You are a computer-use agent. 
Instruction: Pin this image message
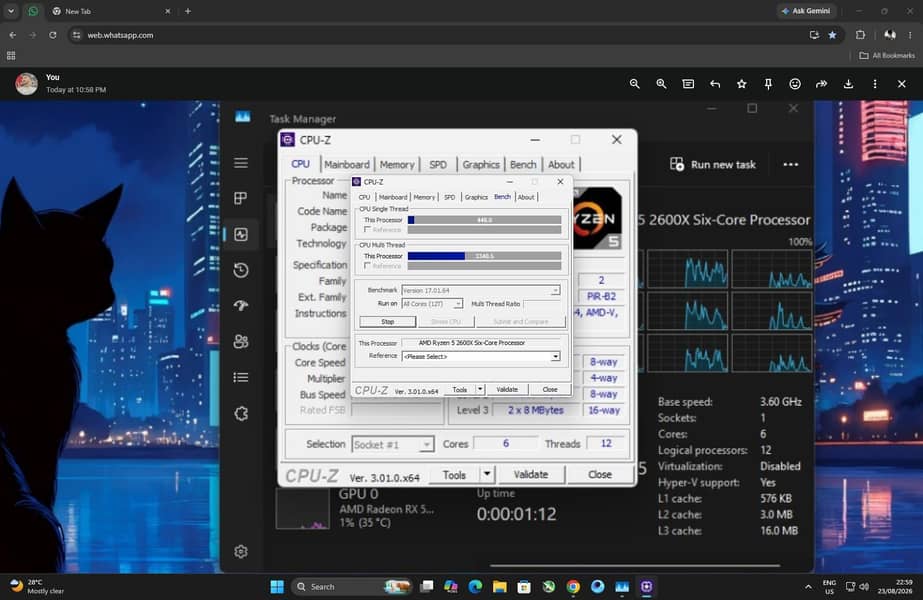(768, 84)
